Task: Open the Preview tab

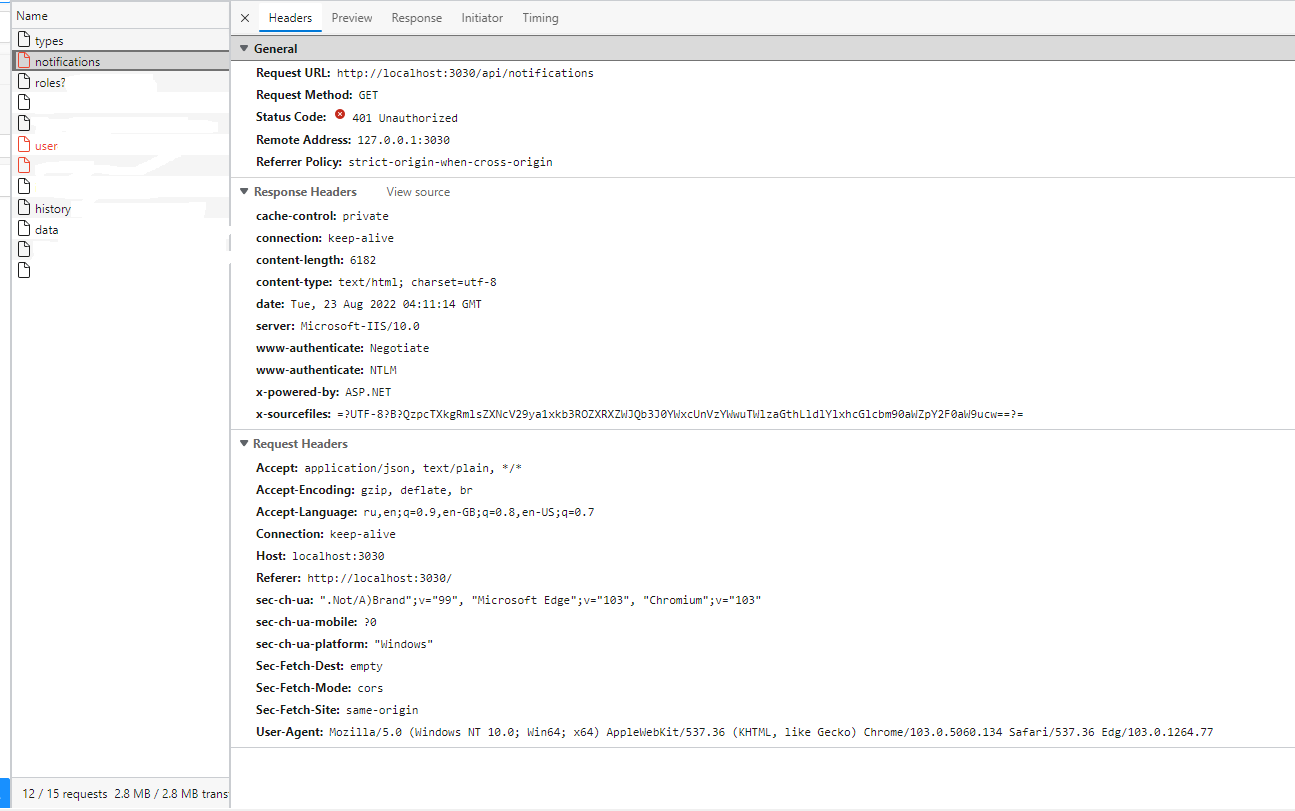Action: 352,18
